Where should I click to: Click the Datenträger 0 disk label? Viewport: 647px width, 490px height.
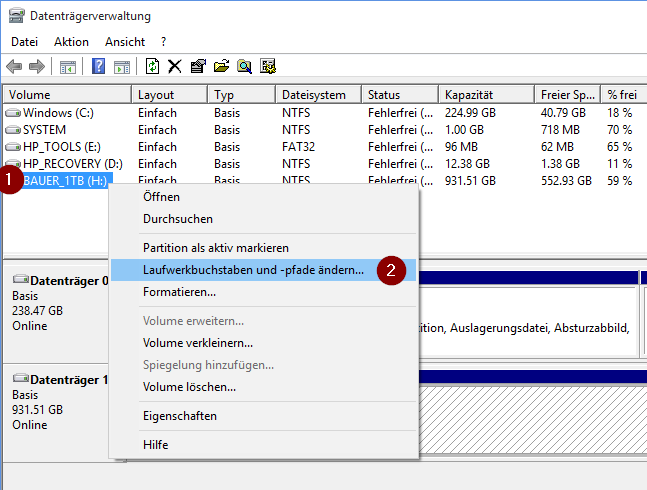[x=69, y=281]
